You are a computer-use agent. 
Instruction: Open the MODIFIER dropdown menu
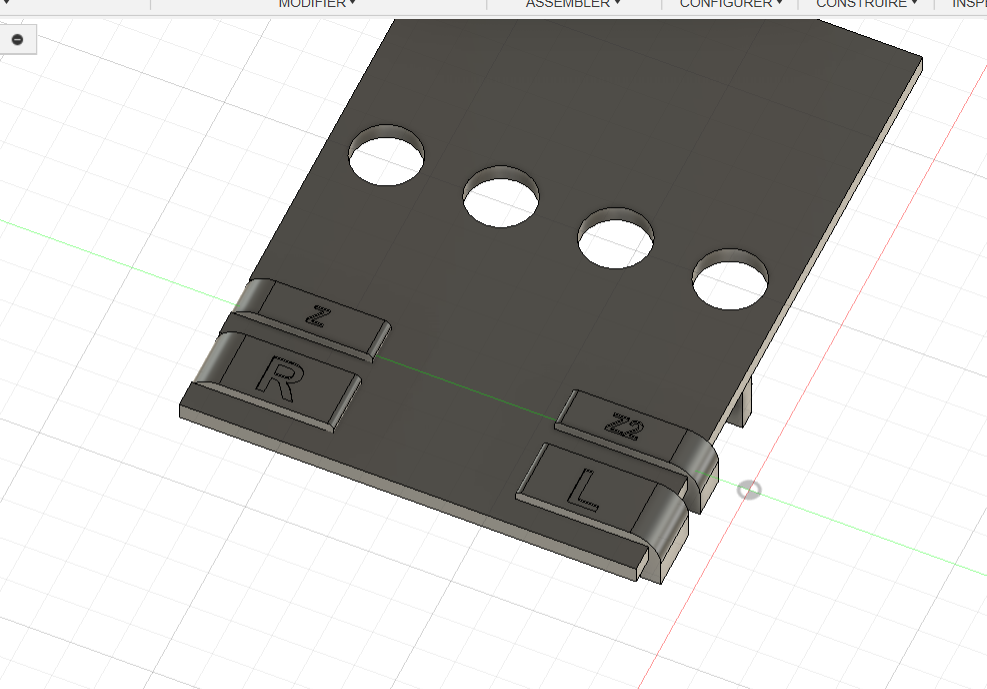coord(317,4)
